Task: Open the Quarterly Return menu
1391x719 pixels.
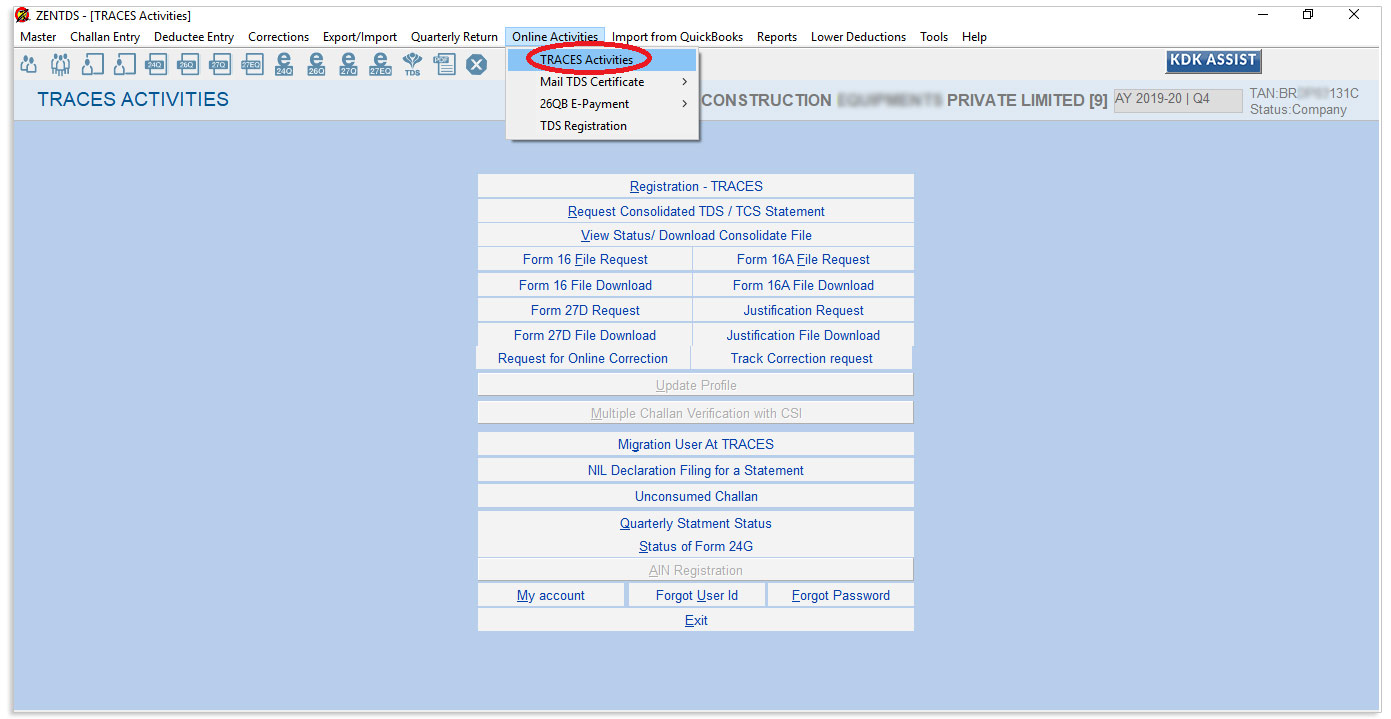Action: 454,37
